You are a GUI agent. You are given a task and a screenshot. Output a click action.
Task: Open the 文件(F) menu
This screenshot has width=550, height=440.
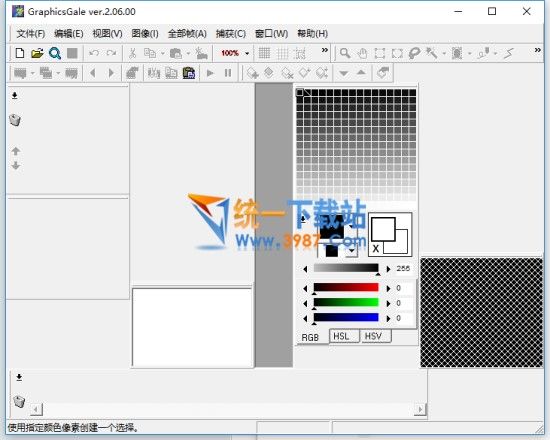[31, 34]
